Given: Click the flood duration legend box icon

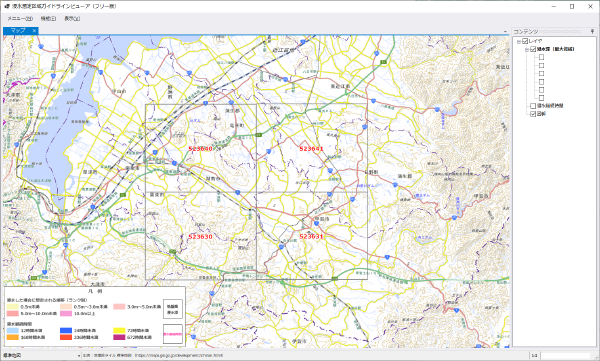Looking at the screenshot, I should 173,334.
